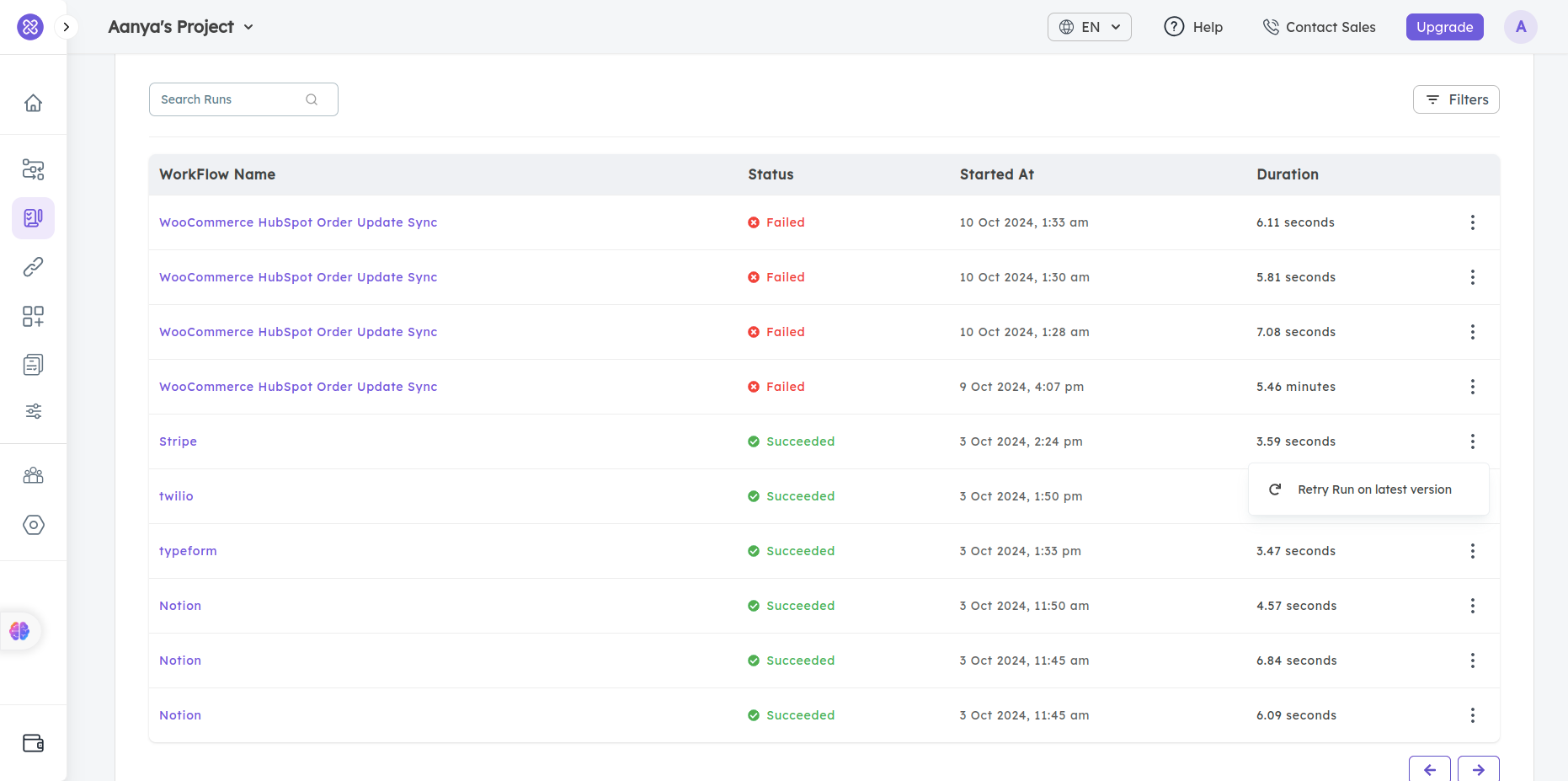Focus the Search Runs field
Viewport: 1568px width, 781px height.
pos(243,99)
